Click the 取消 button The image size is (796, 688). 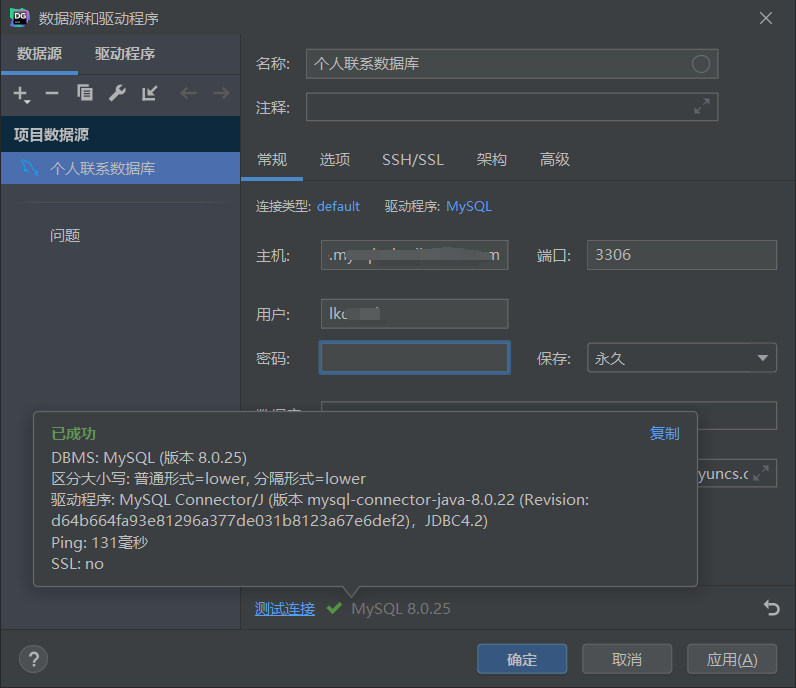[627, 659]
